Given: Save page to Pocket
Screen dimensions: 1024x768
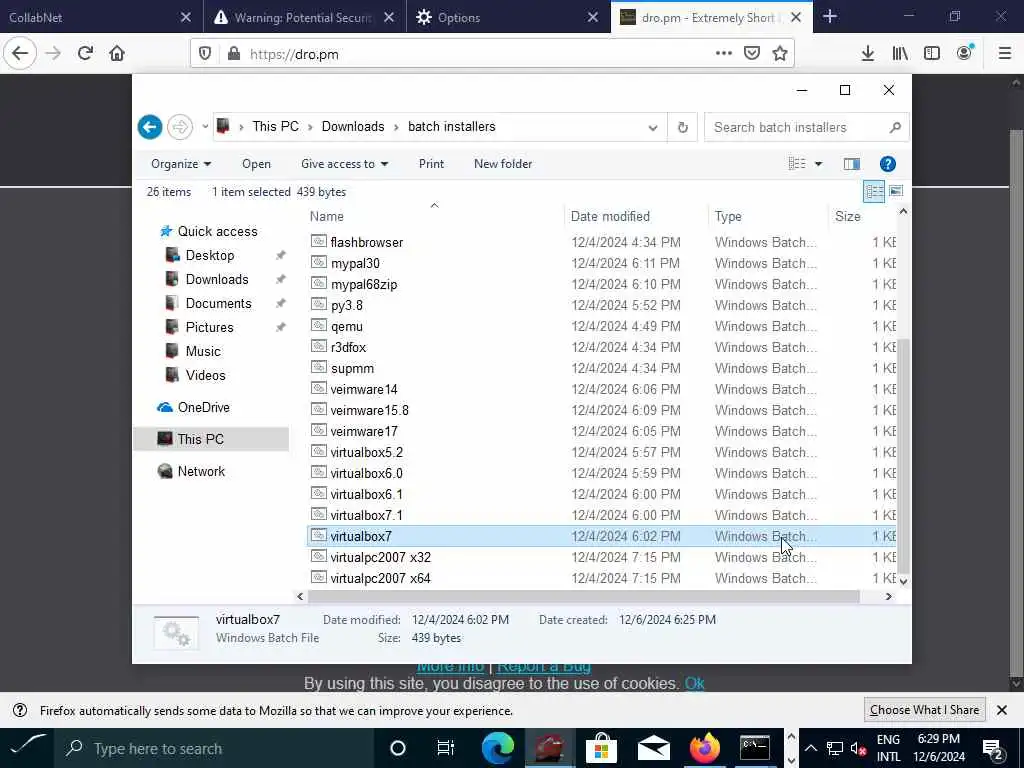Looking at the screenshot, I should pyautogui.click(x=752, y=54).
